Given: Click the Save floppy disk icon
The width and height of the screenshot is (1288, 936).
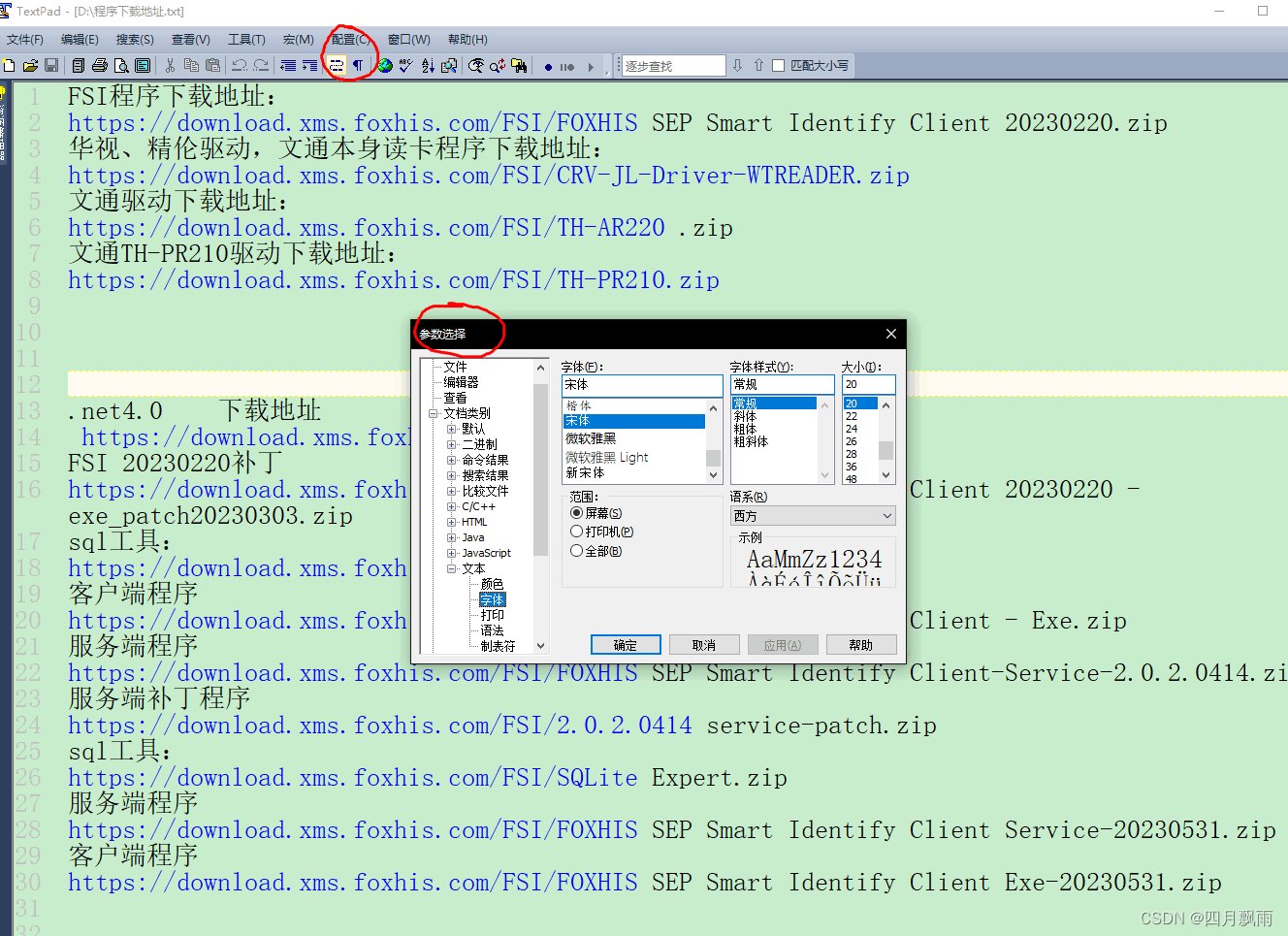Looking at the screenshot, I should tap(51, 66).
